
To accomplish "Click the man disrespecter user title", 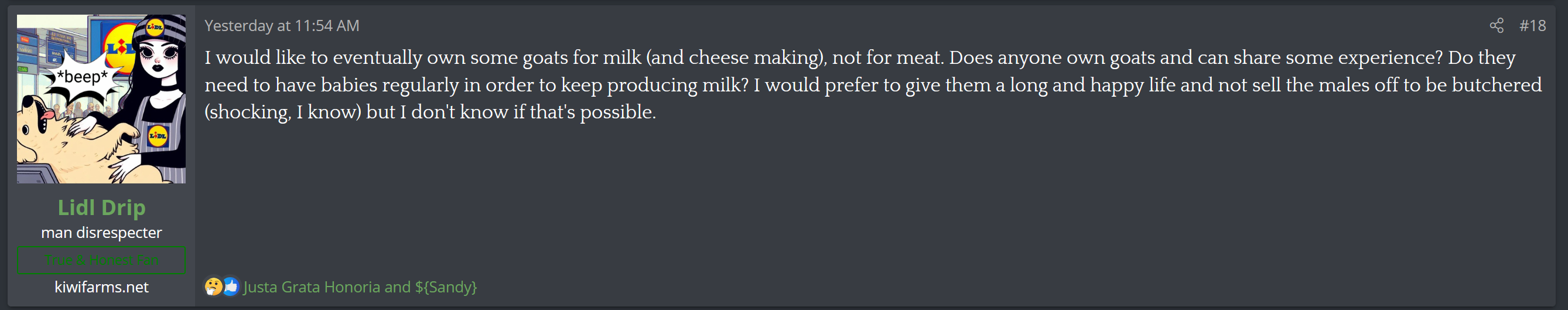I will point(102,233).
